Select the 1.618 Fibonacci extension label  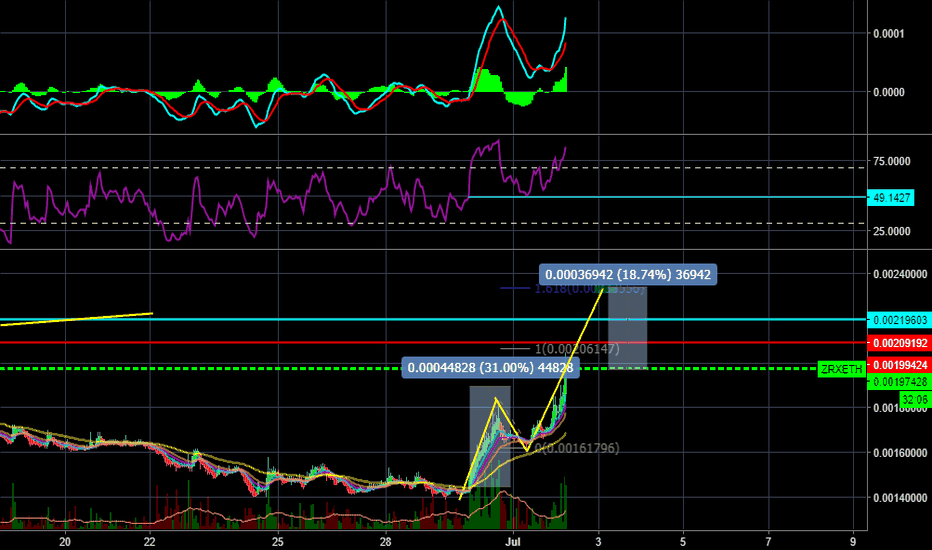589,289
